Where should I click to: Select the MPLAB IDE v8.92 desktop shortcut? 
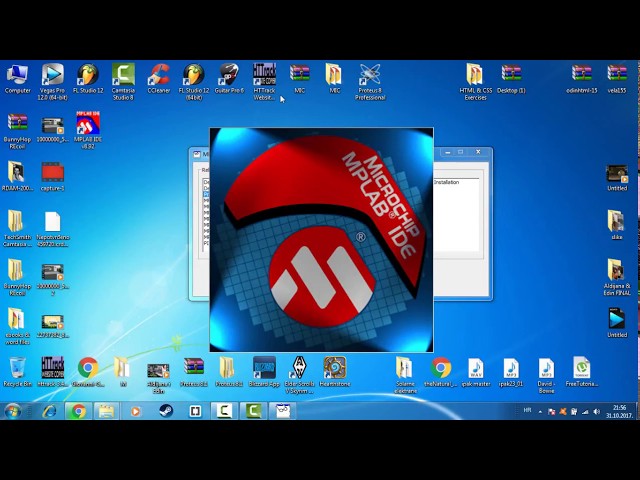(x=88, y=130)
